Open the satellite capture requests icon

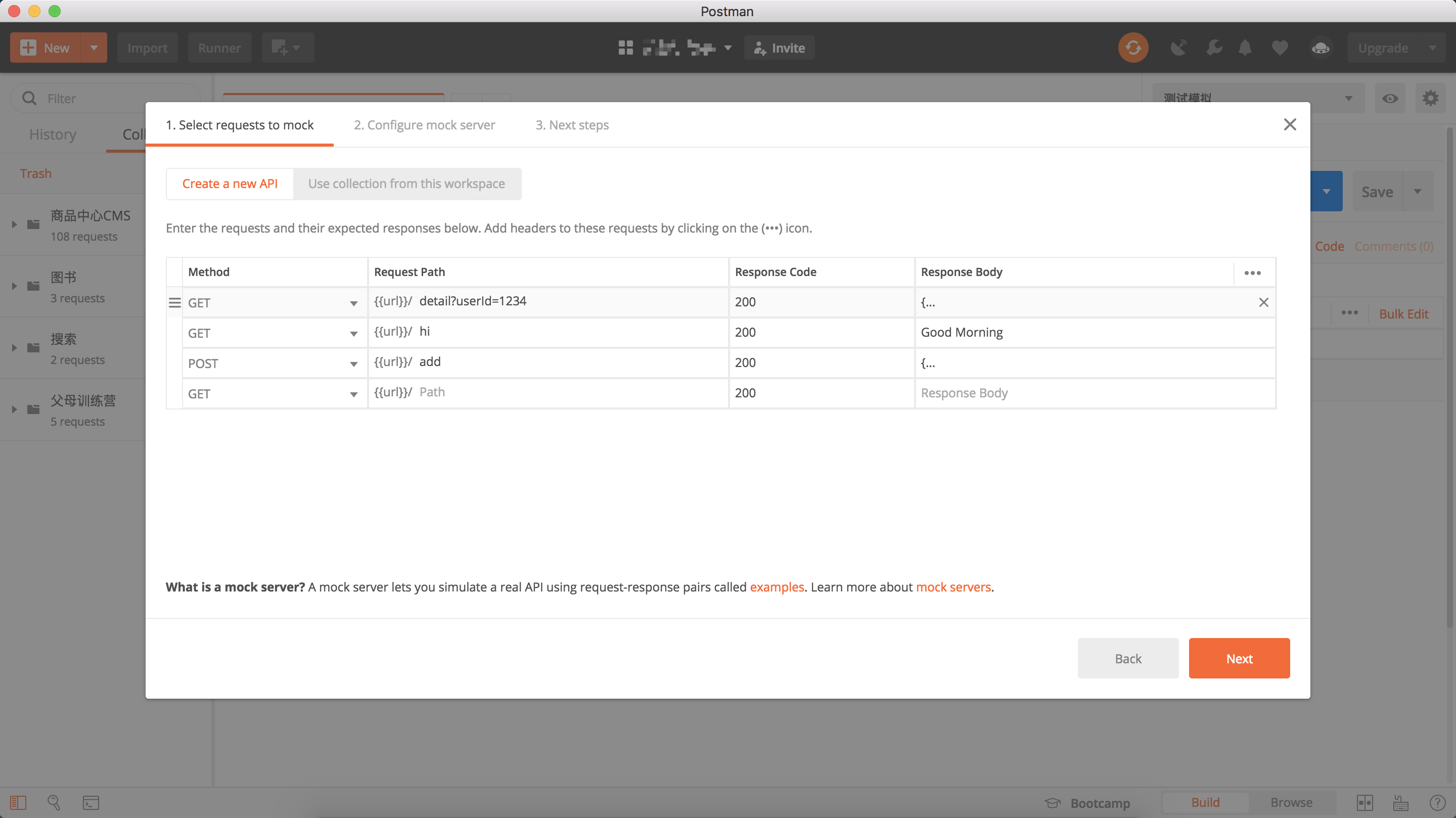pos(1178,48)
